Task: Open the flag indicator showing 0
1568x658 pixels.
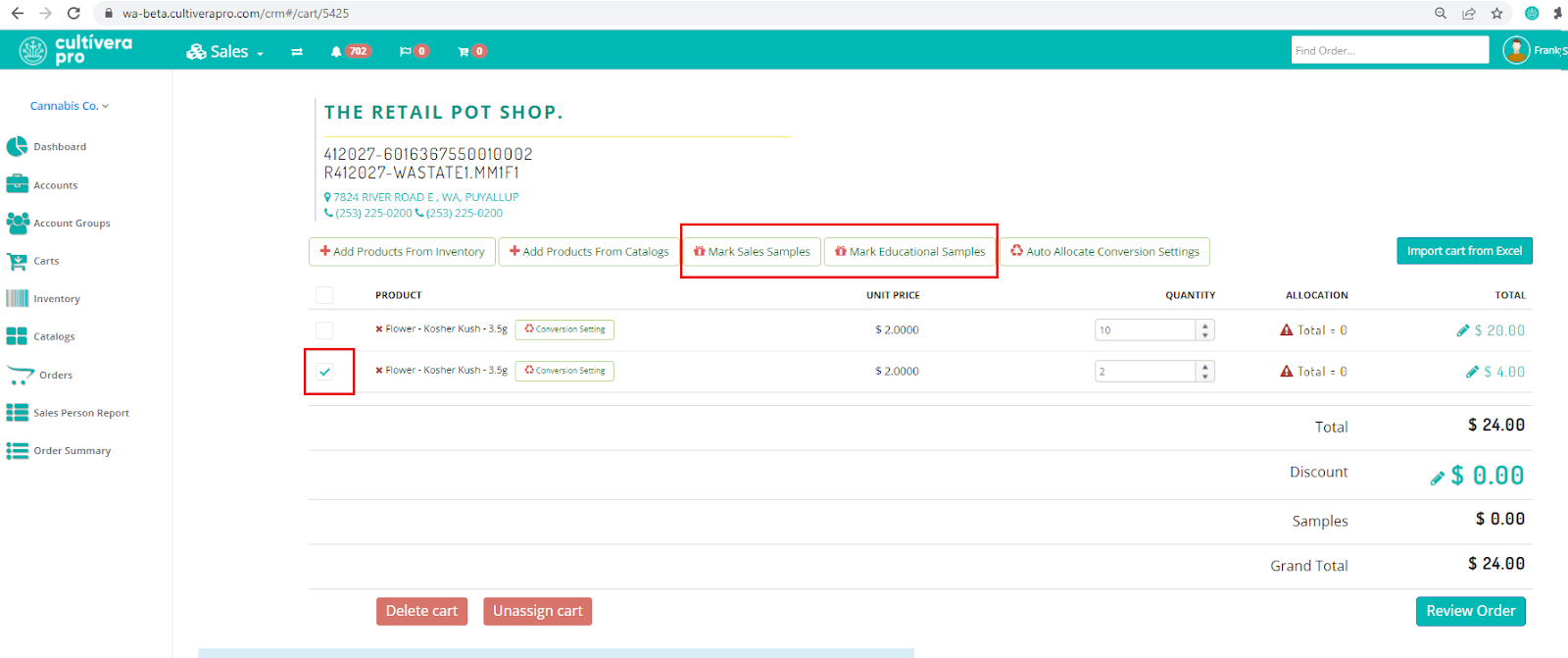Action: click(x=415, y=51)
